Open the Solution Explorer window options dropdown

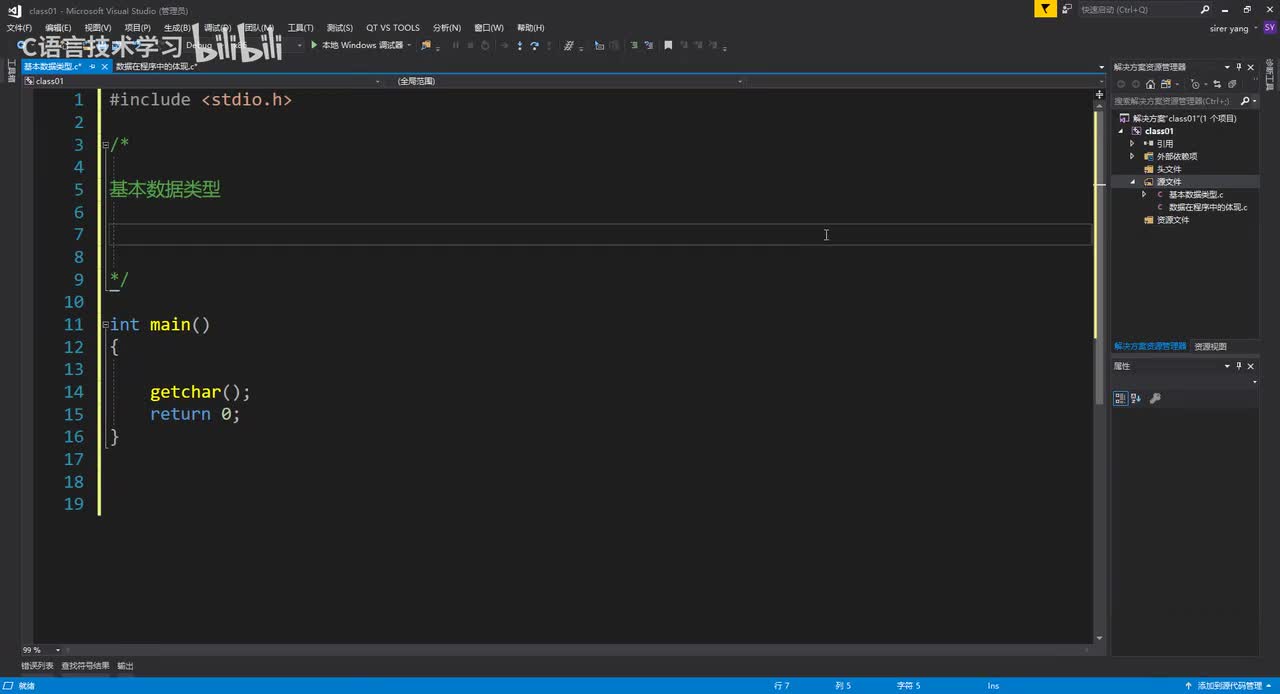[1227, 67]
